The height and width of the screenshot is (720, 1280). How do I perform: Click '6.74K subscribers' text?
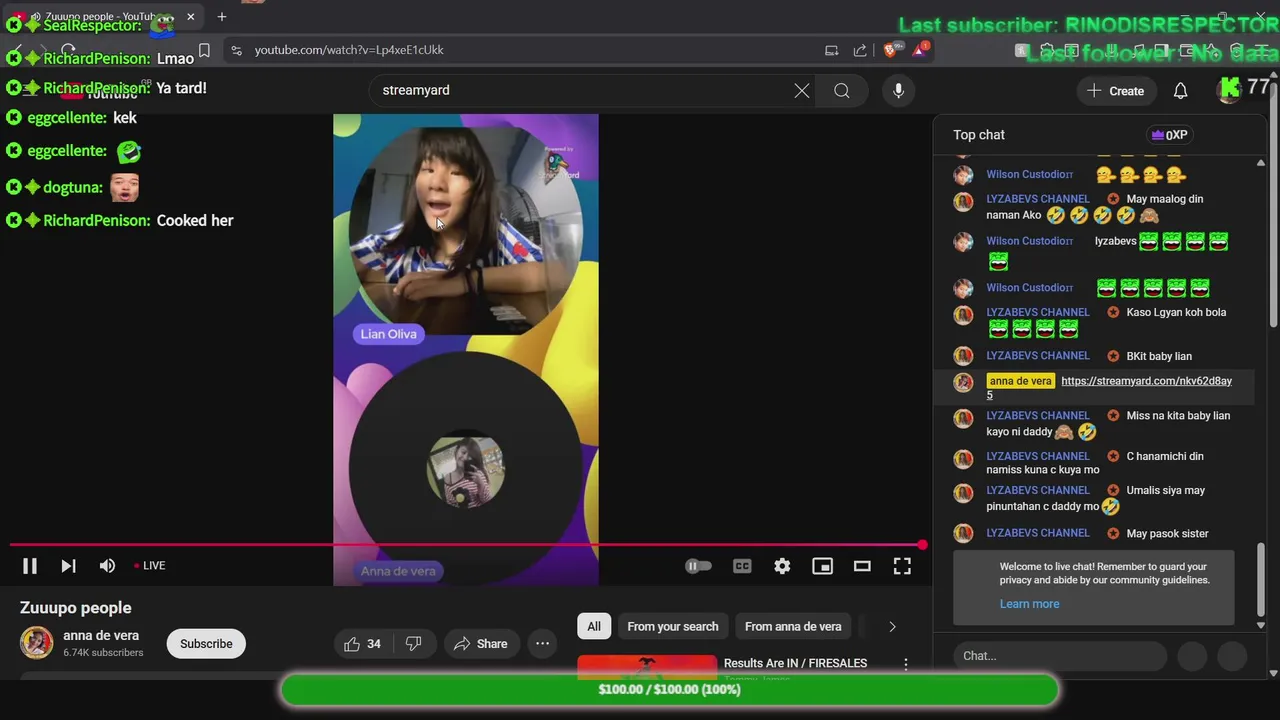pyautogui.click(x=103, y=653)
